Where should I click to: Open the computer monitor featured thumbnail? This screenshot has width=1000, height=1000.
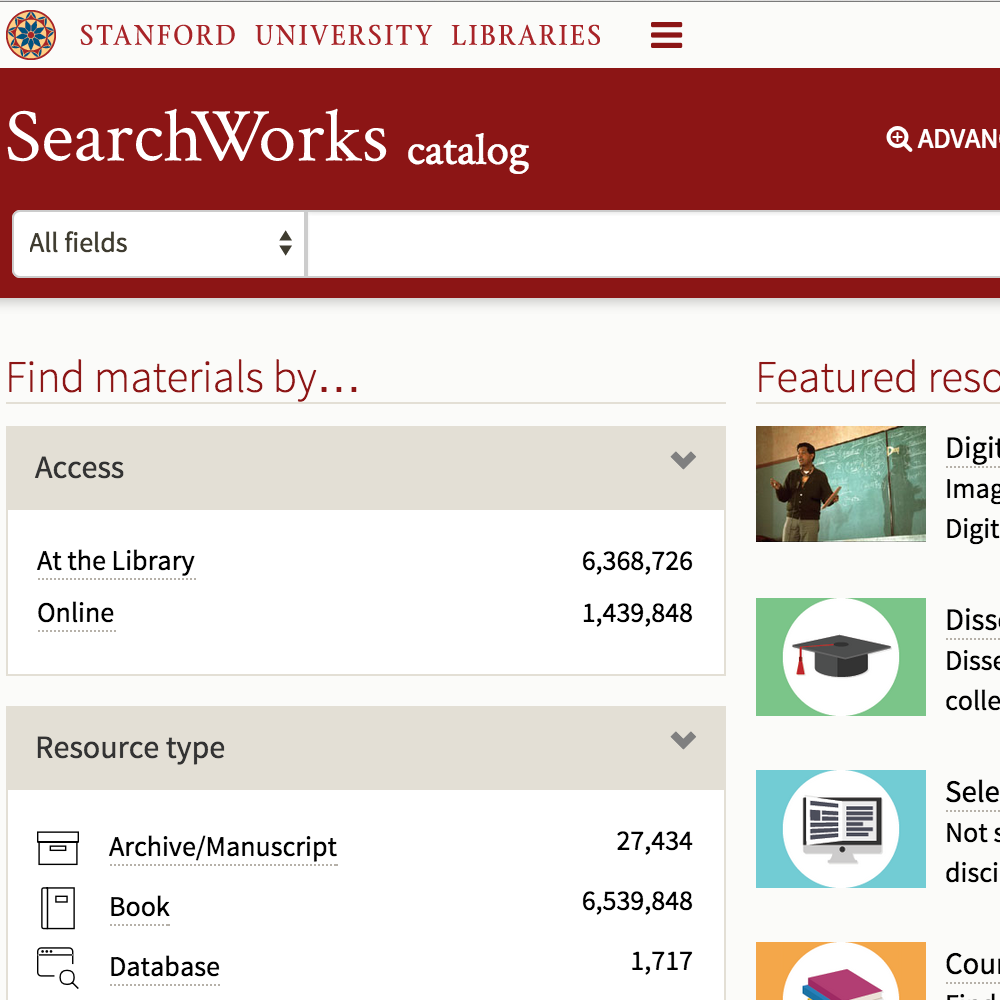coord(841,829)
